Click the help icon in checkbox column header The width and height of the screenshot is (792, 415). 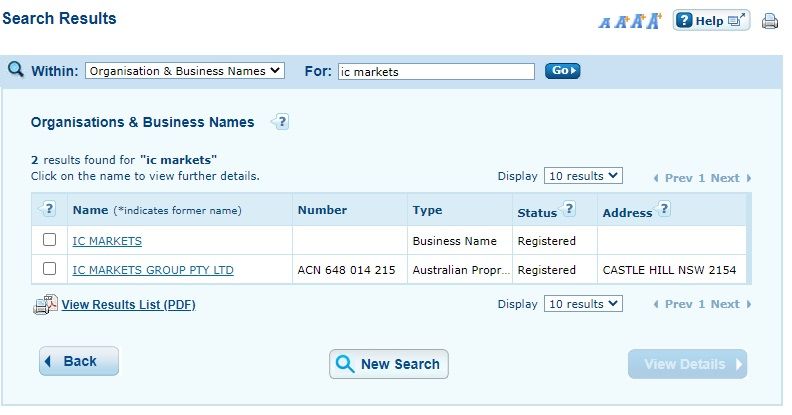(x=47, y=209)
